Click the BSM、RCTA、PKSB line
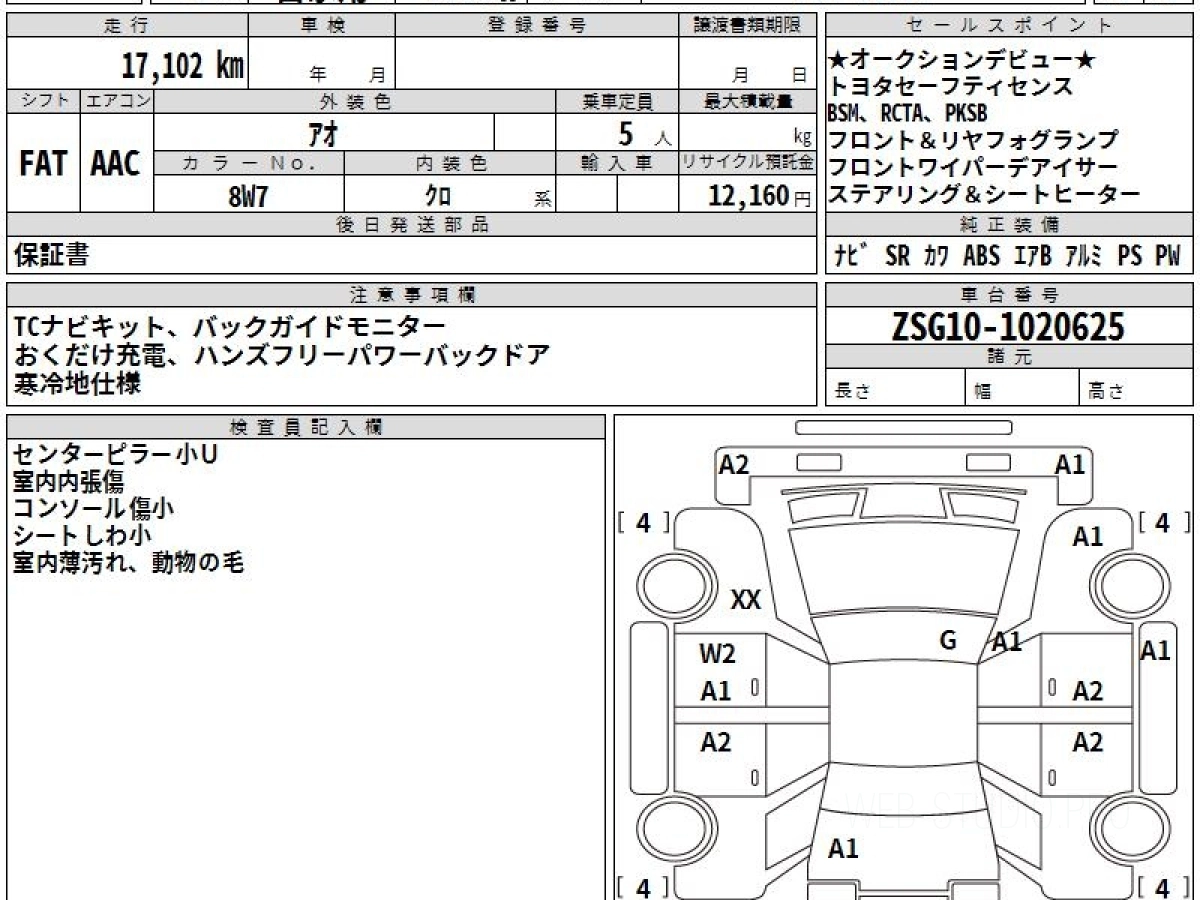 pyautogui.click(x=907, y=114)
